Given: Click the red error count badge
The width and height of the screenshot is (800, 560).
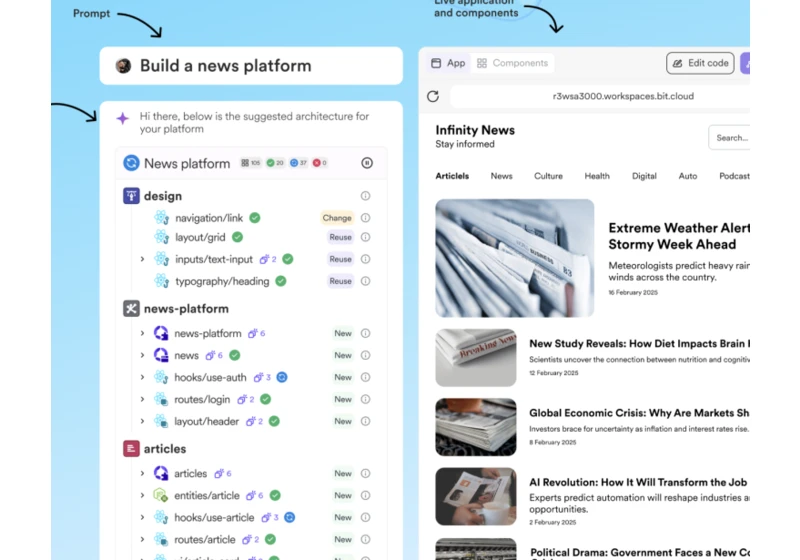Looking at the screenshot, I should (x=319, y=163).
